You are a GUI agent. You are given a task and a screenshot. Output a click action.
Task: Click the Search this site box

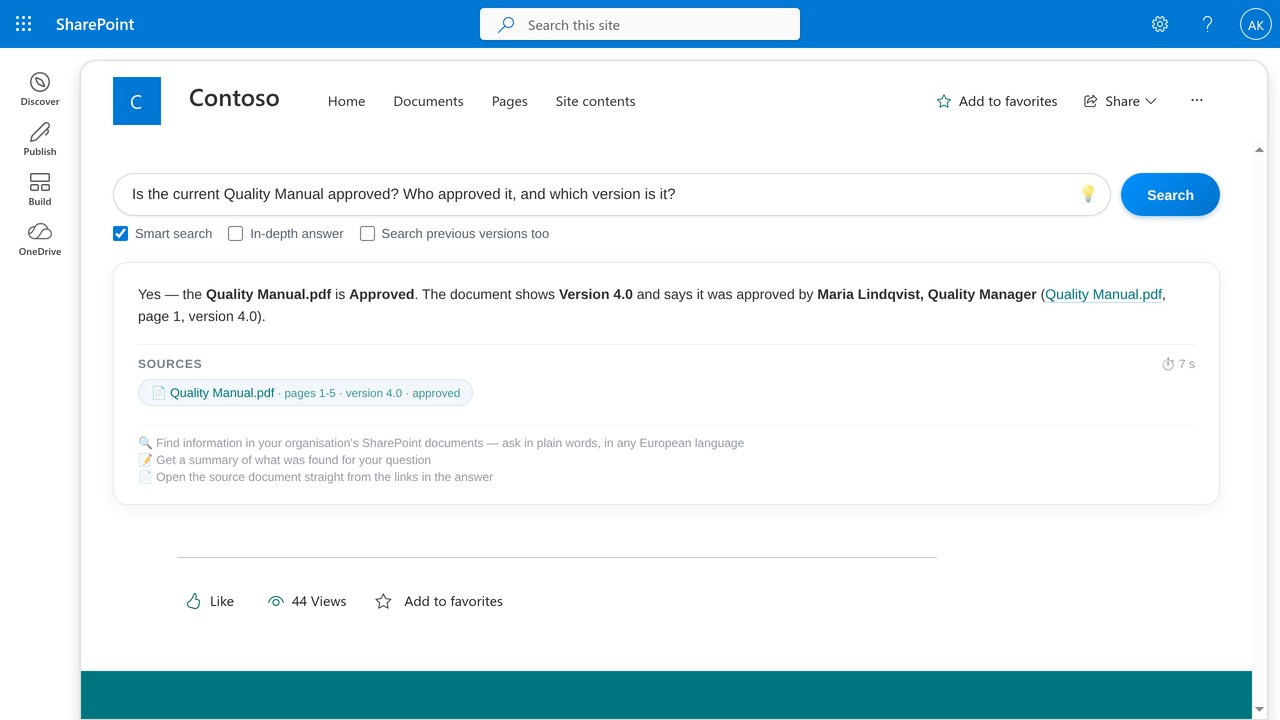pyautogui.click(x=640, y=24)
